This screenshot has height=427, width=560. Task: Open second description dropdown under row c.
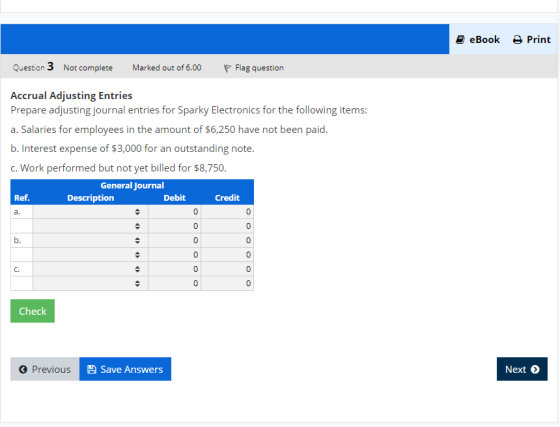[90, 283]
